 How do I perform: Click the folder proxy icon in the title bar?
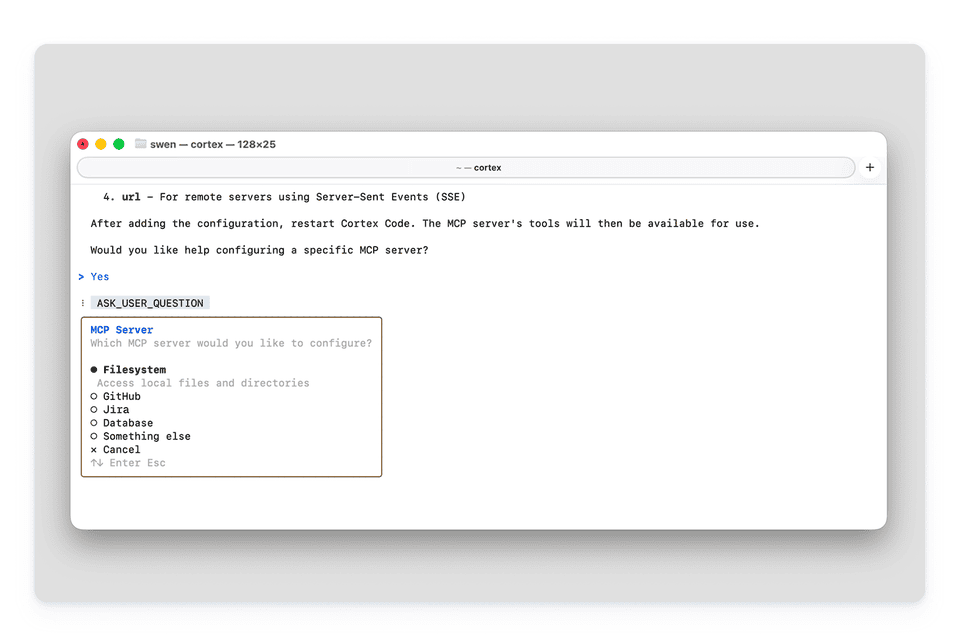tap(143, 143)
